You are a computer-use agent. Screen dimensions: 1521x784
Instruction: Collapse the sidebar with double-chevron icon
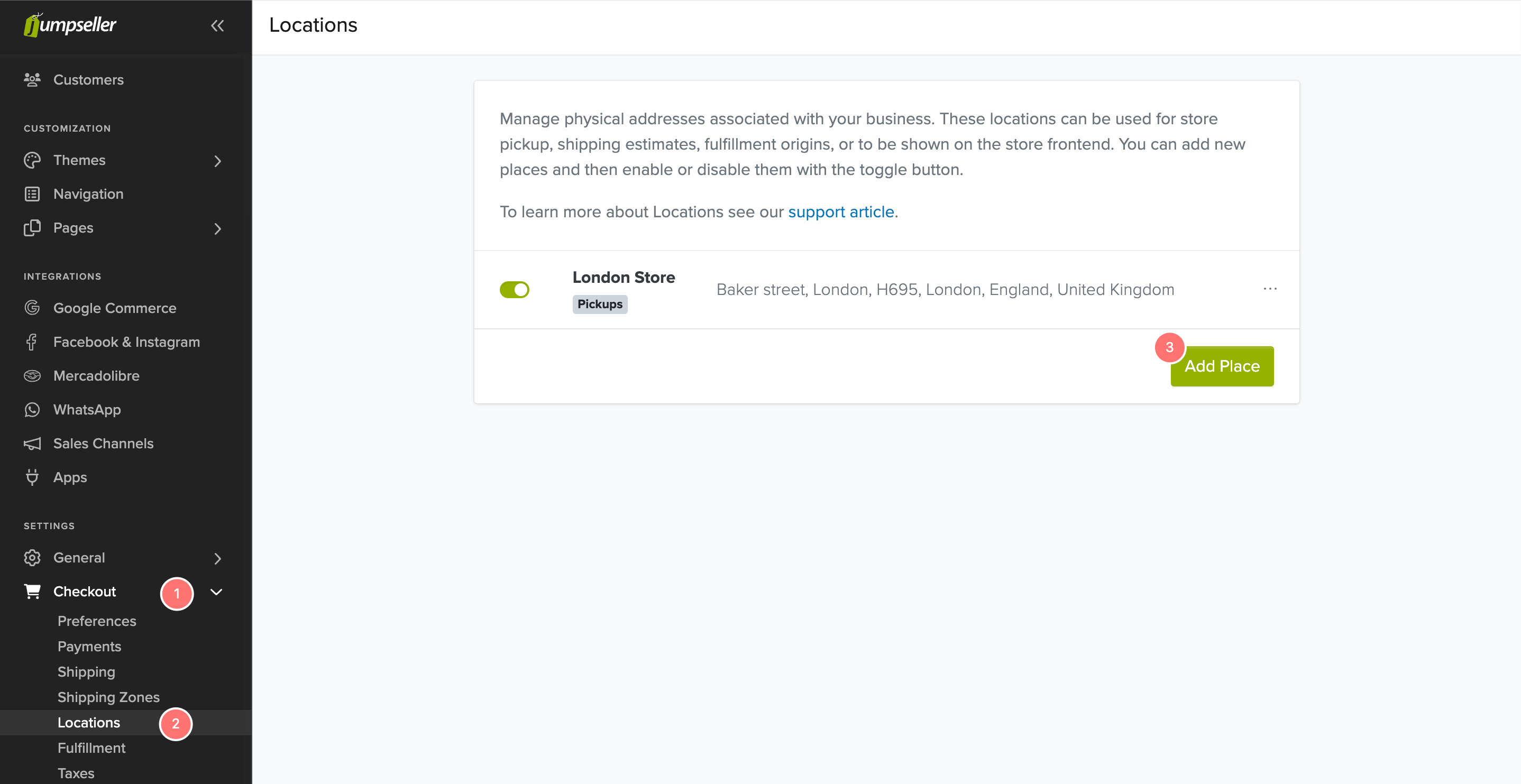[x=217, y=25]
